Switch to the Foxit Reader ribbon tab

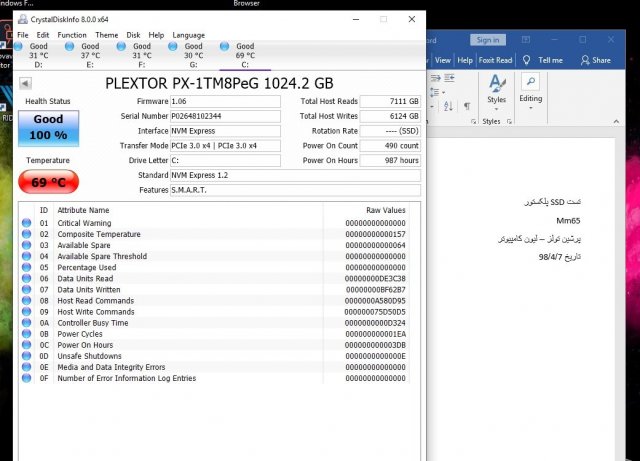coord(496,60)
